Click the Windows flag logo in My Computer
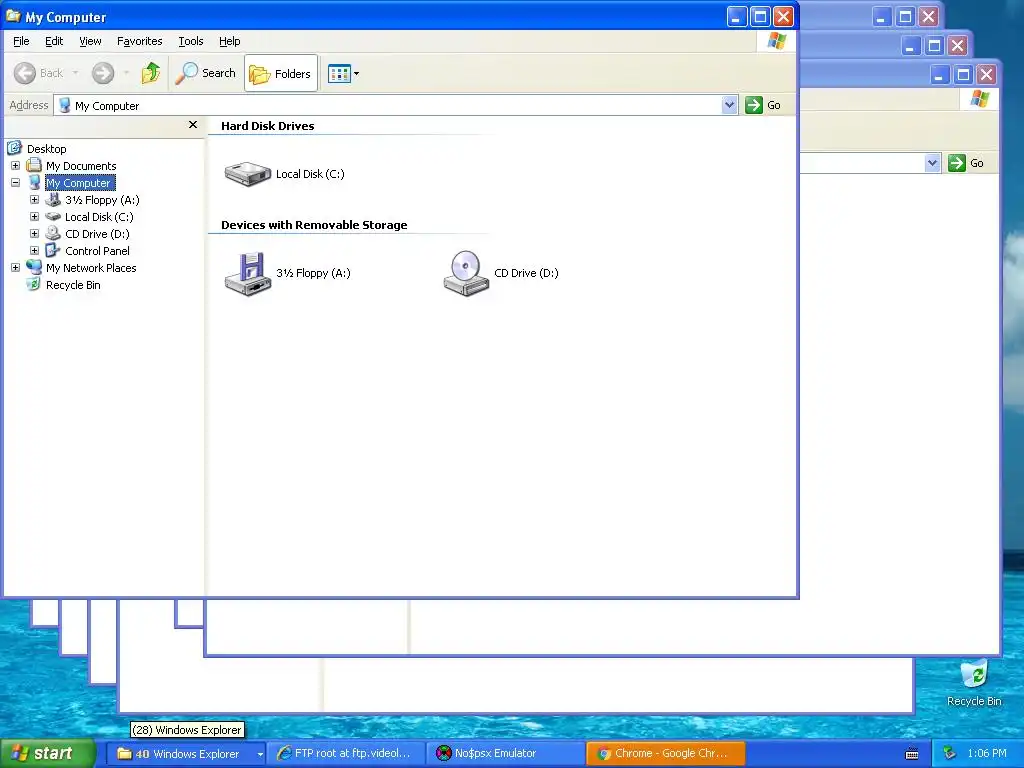 pyautogui.click(x=776, y=41)
